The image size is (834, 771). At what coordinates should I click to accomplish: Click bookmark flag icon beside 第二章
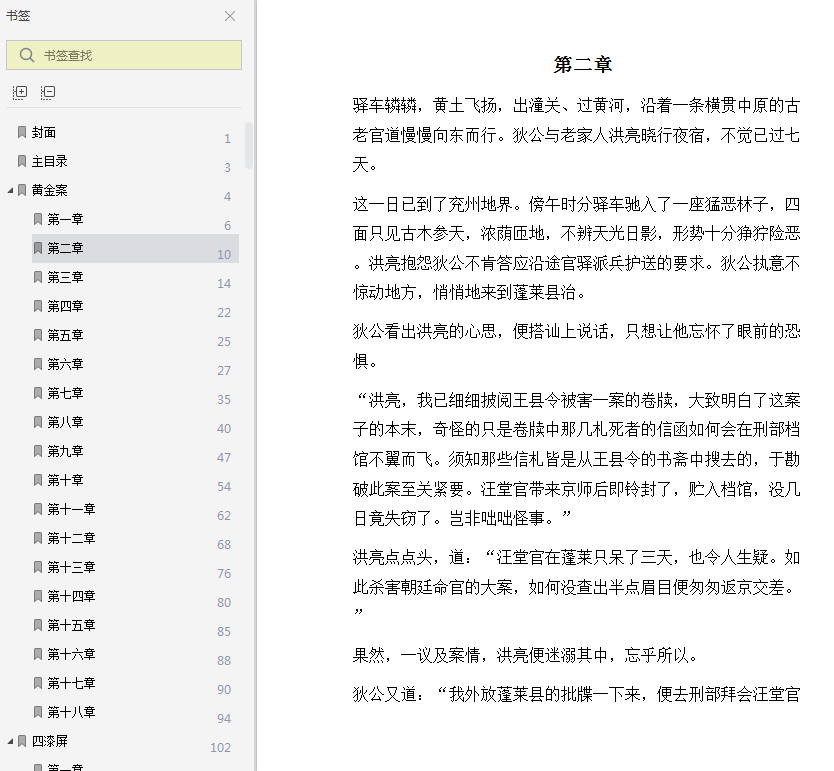tap(38, 248)
